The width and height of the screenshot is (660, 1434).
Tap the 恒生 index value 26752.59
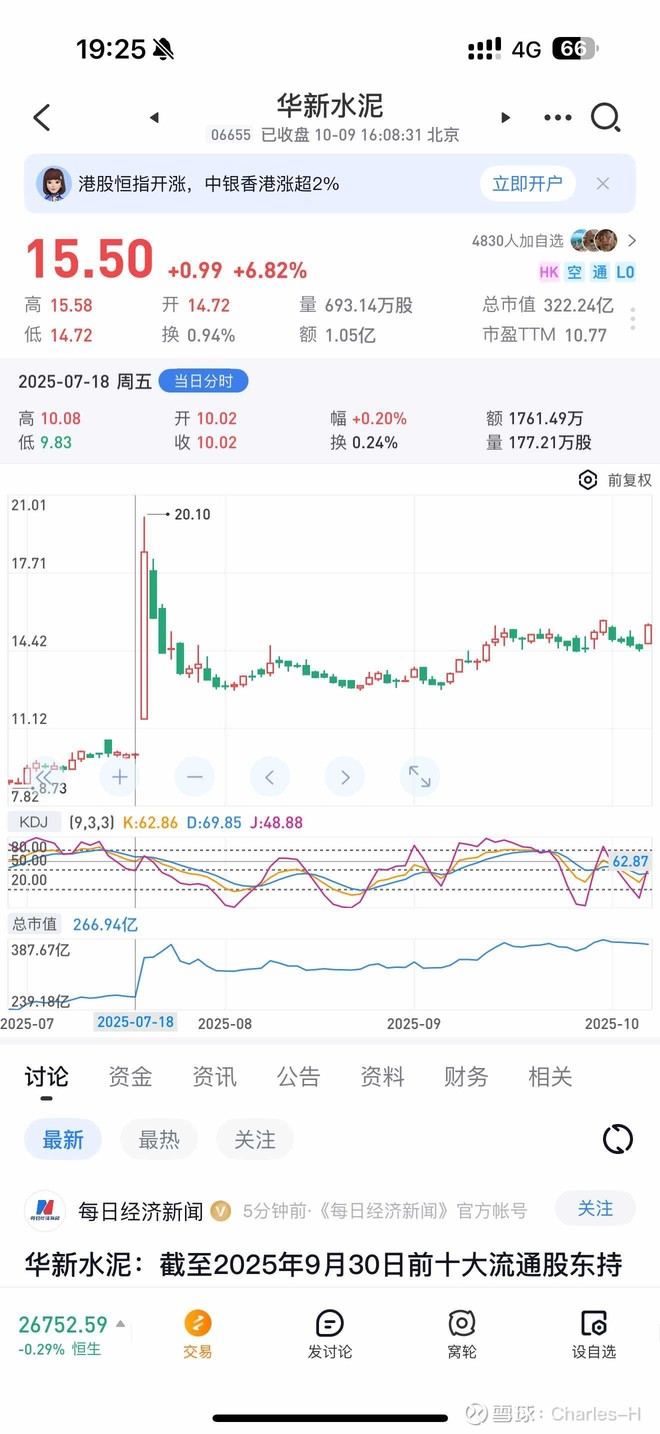pos(63,1325)
